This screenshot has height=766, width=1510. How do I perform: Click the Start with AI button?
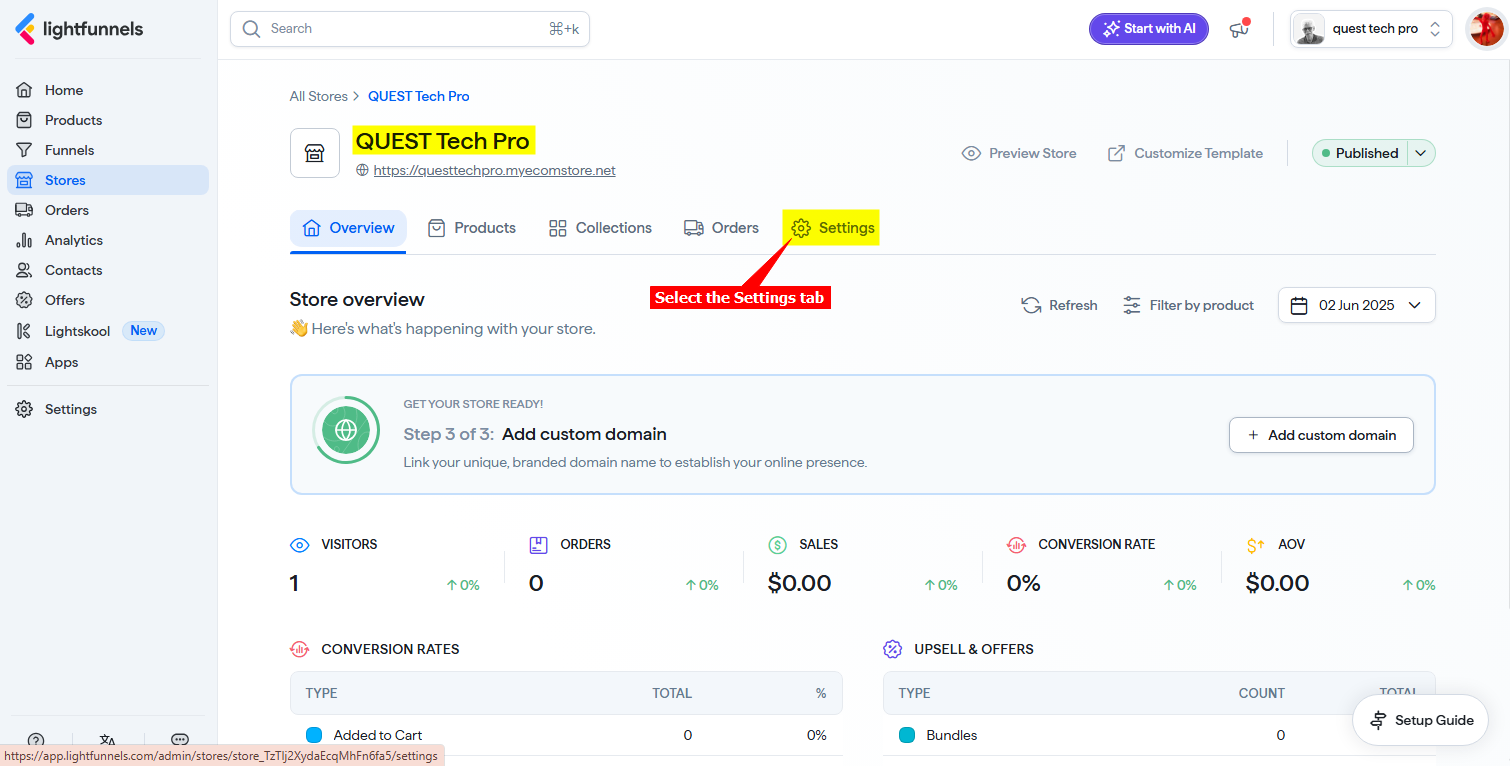1148,29
